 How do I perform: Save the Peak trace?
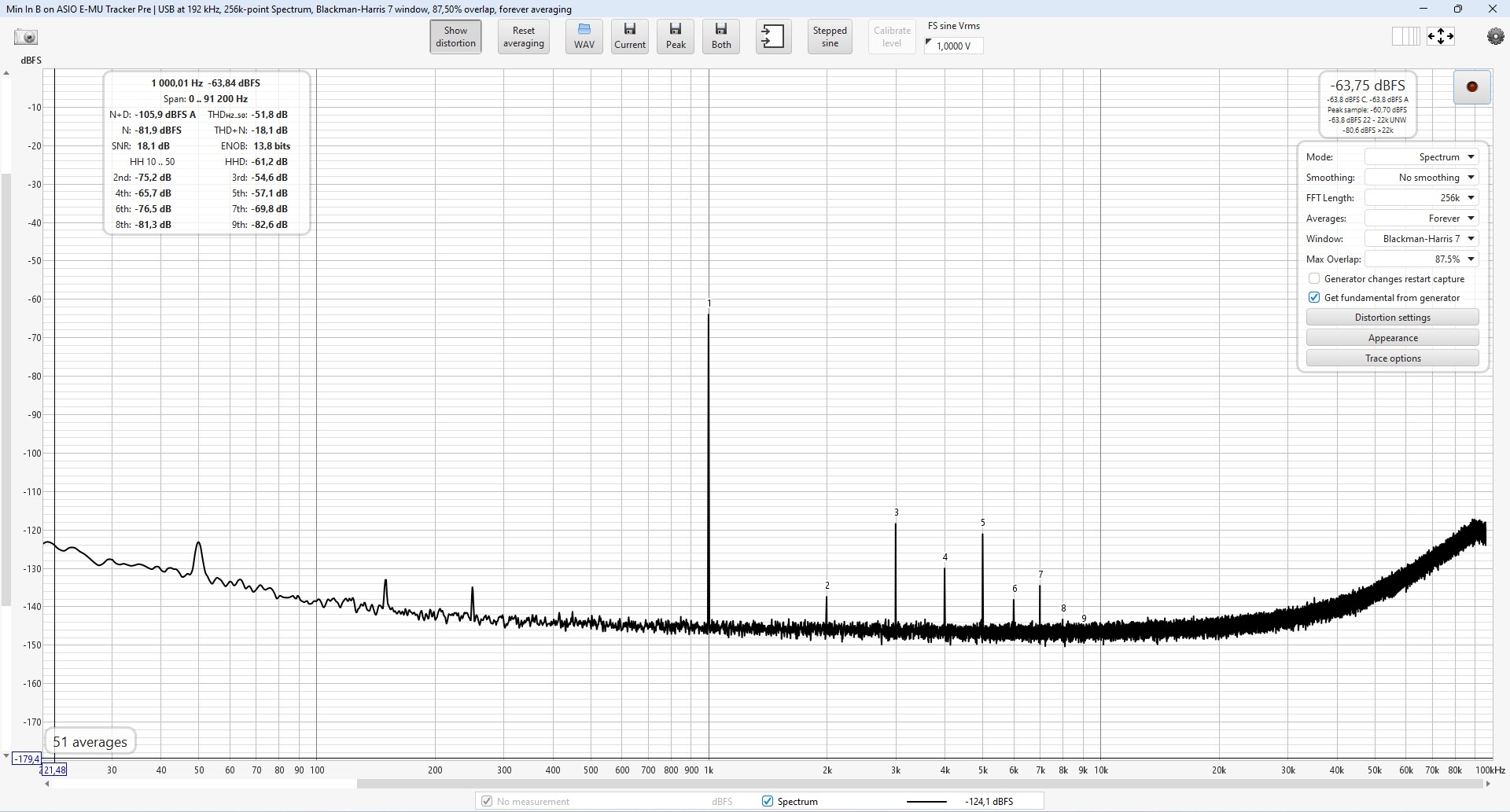tap(676, 37)
